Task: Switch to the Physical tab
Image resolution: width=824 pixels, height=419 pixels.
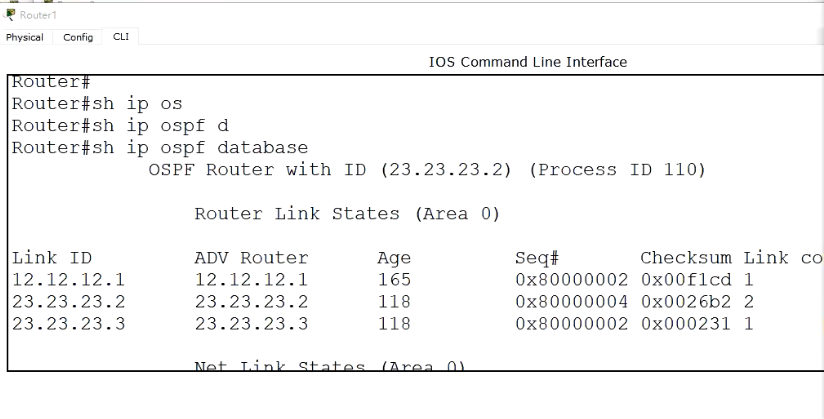Action: (25, 38)
